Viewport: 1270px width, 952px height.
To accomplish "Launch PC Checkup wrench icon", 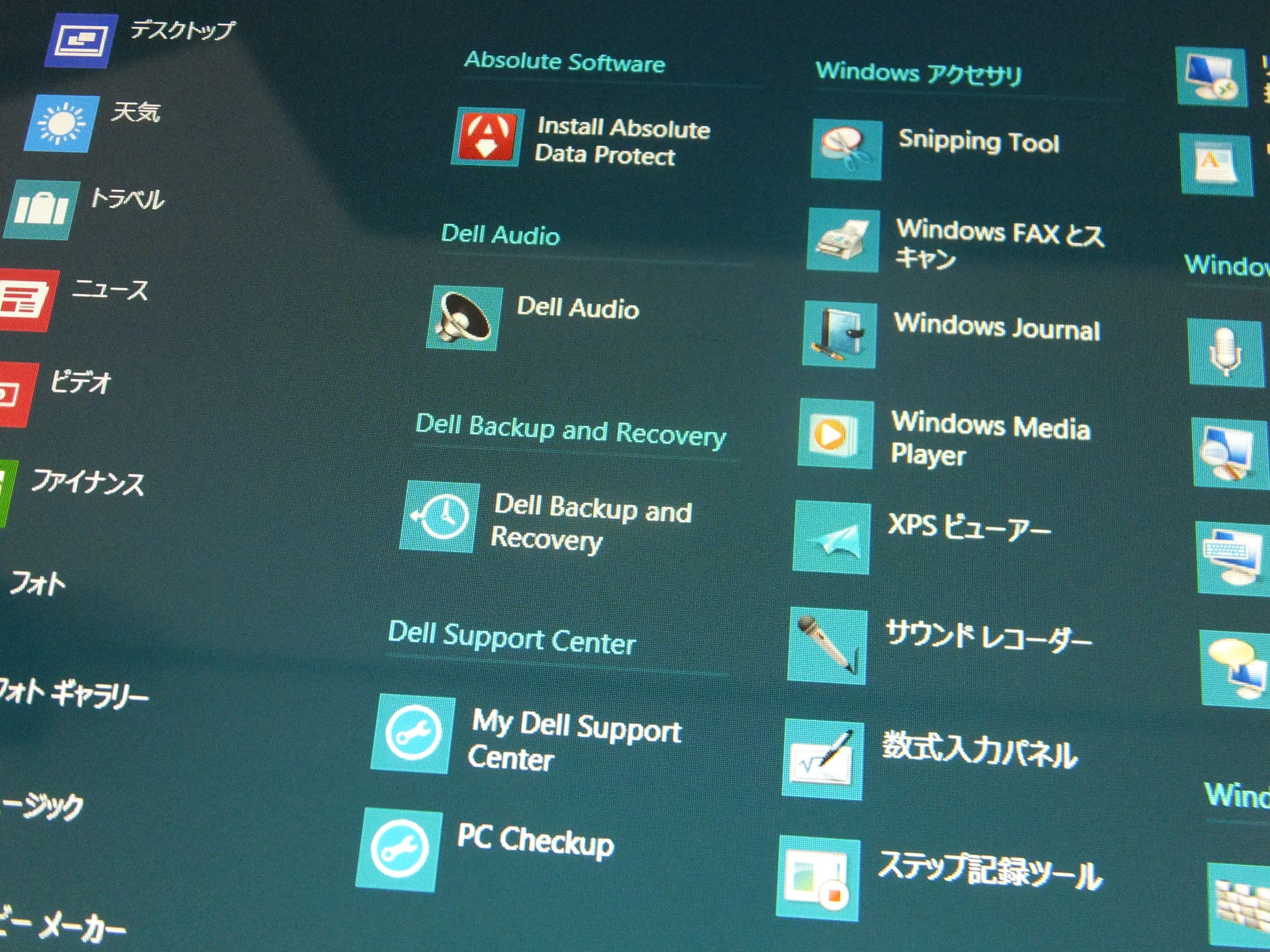I will click(x=400, y=849).
